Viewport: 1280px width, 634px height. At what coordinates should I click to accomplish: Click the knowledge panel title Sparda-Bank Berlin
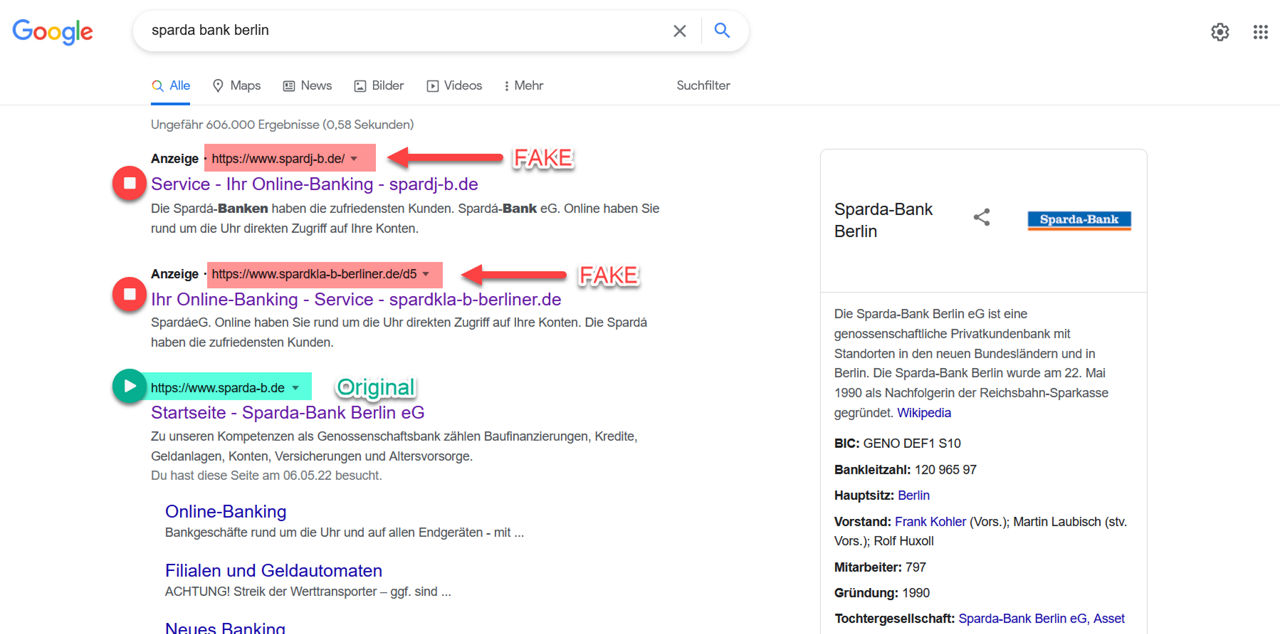click(x=883, y=220)
